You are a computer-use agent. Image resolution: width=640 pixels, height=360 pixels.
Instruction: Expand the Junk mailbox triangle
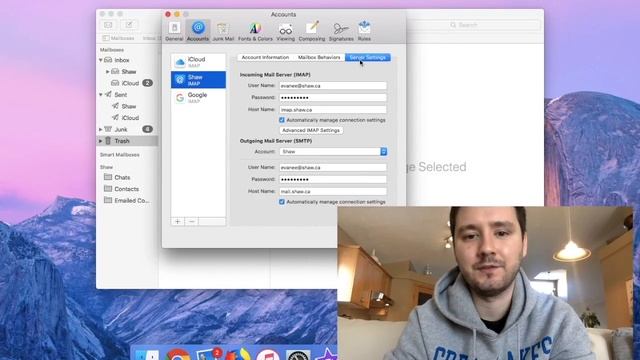click(x=101, y=129)
